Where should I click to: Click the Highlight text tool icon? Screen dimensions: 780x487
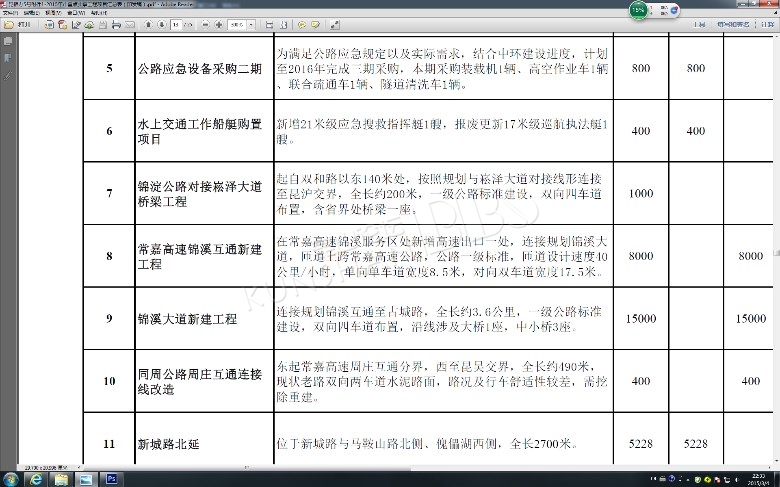point(315,24)
